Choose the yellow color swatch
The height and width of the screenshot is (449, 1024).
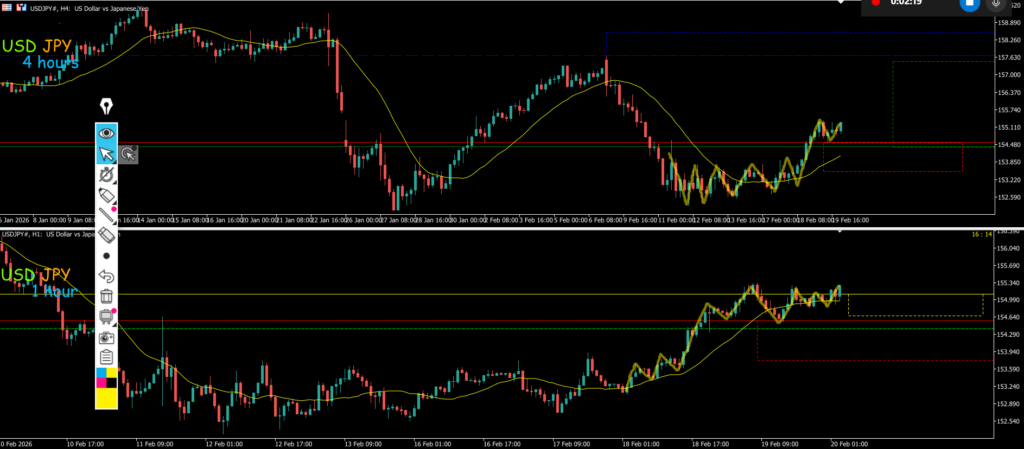(106, 397)
